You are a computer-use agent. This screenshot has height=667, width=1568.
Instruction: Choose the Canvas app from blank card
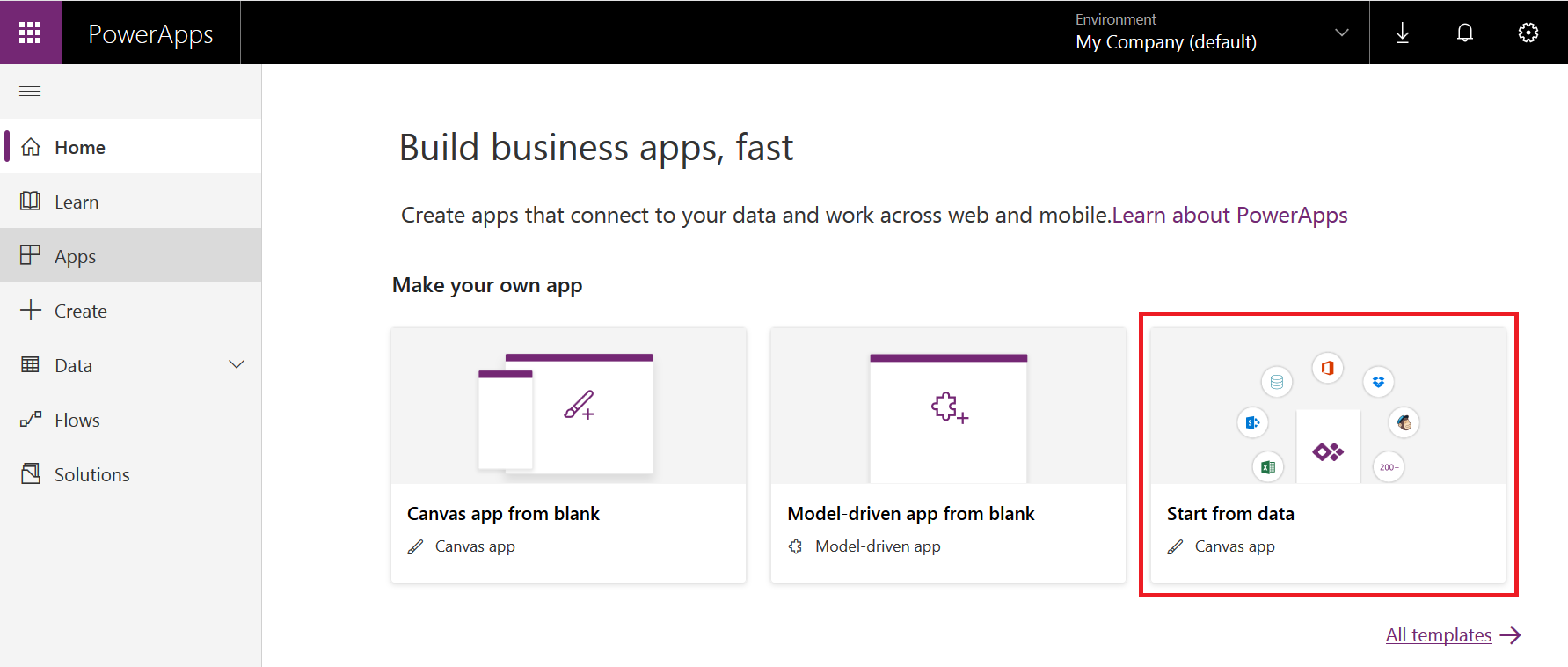coord(568,455)
